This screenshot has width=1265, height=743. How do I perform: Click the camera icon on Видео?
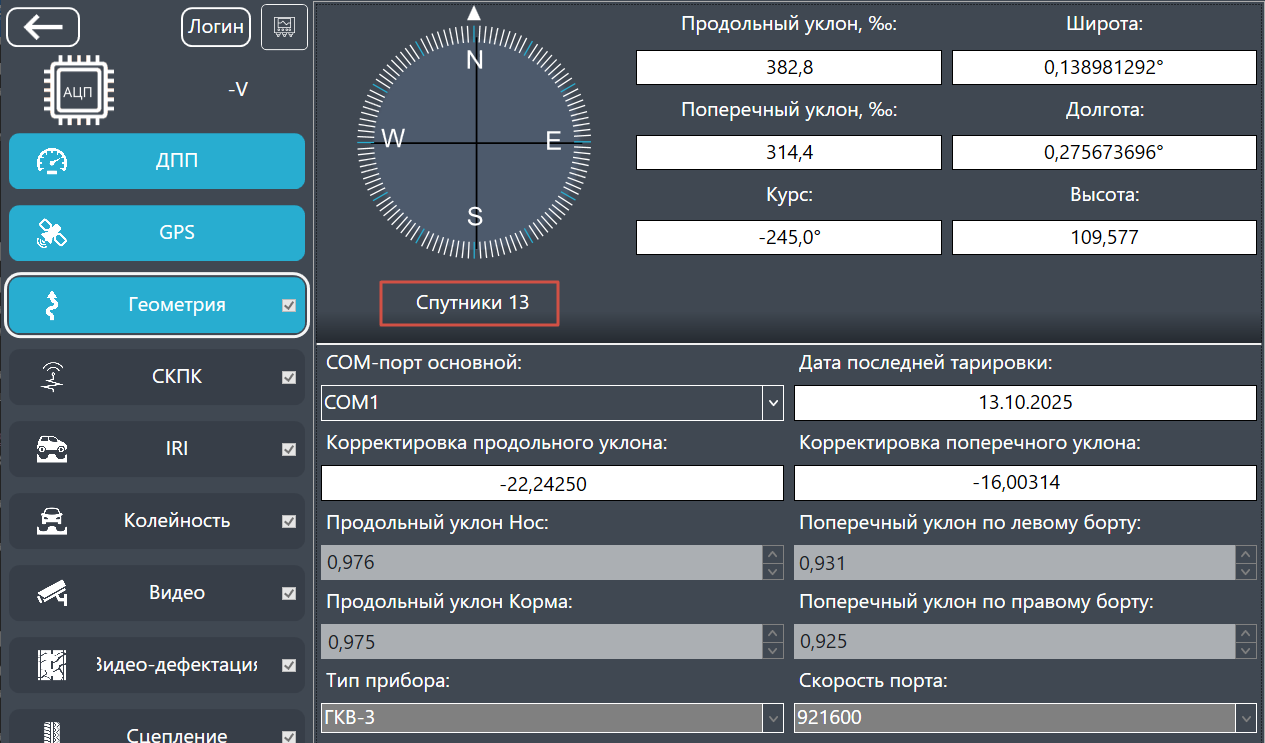(51, 593)
